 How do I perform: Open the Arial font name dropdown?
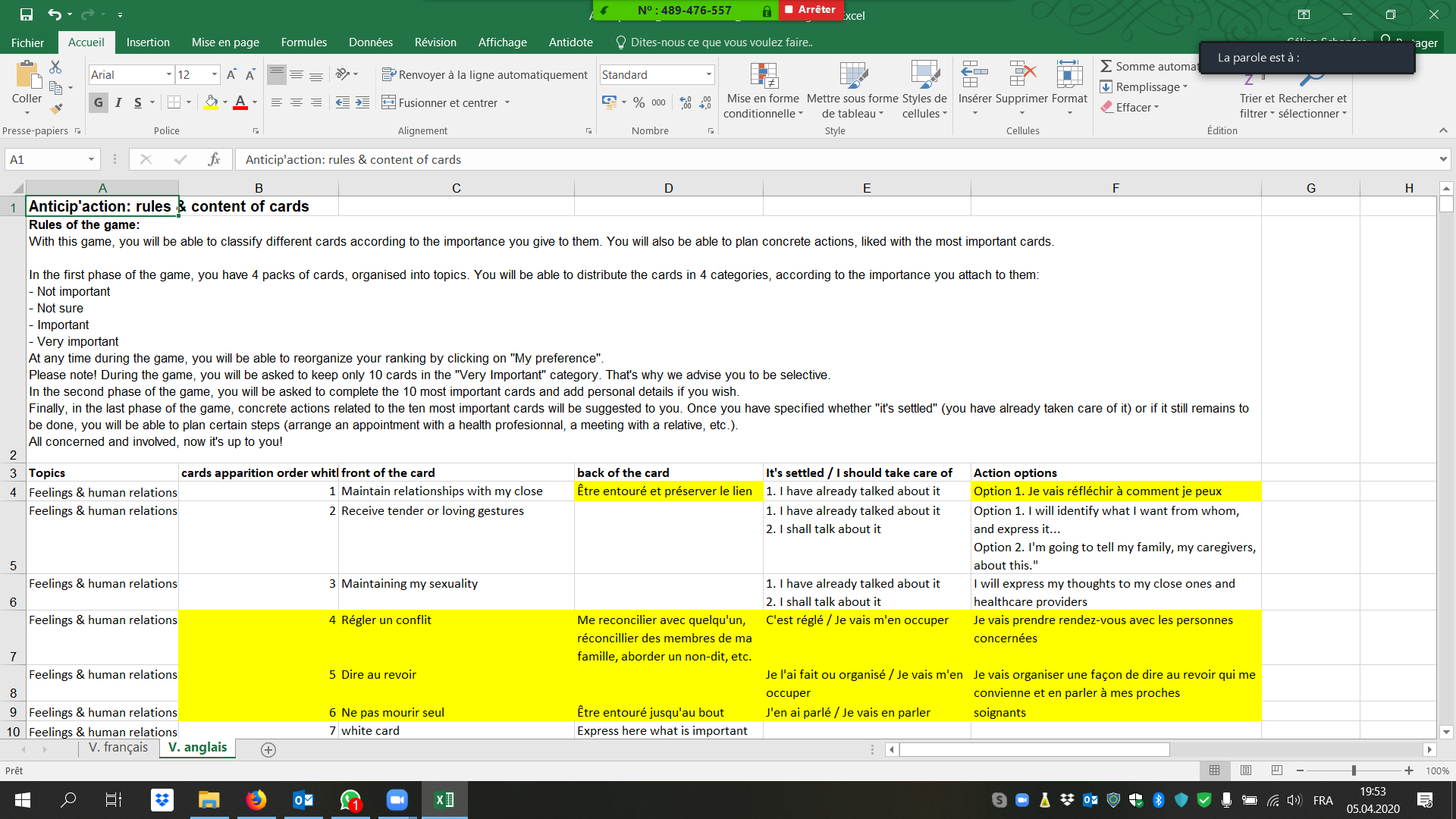tap(168, 74)
